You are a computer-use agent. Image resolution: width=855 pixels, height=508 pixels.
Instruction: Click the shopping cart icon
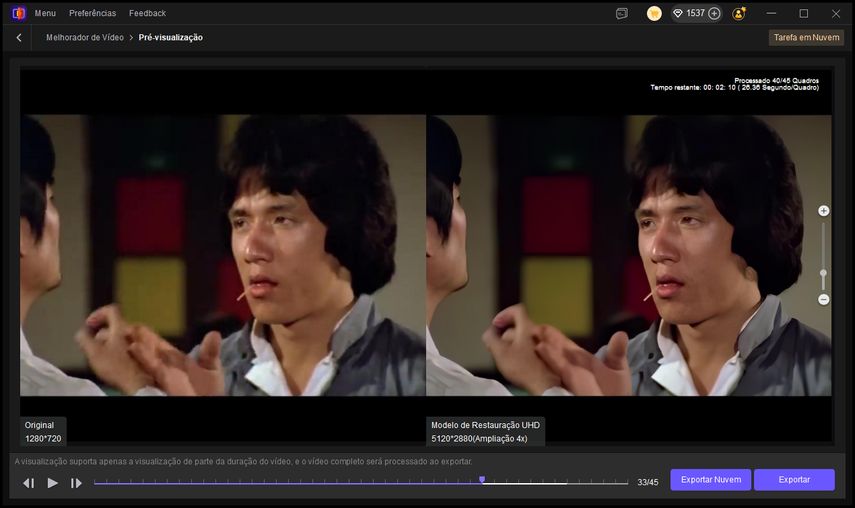pyautogui.click(x=654, y=14)
